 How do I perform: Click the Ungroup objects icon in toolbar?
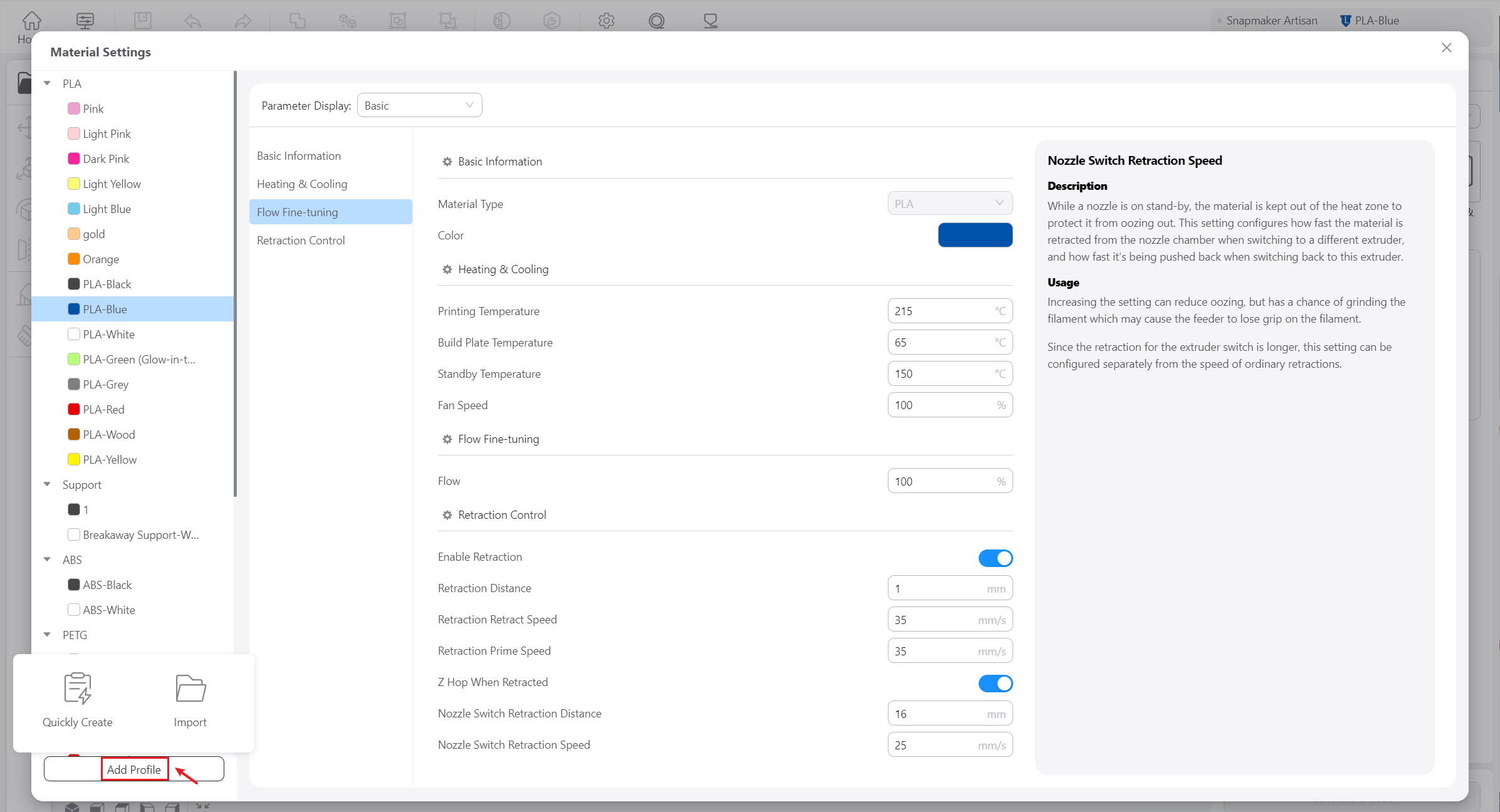tap(448, 21)
